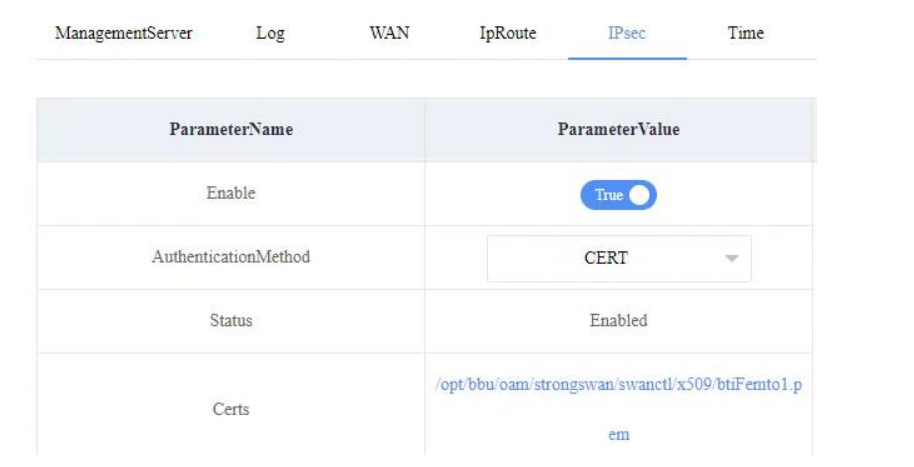Click the ParameterName column header
914x467 pixels.
(x=231, y=130)
